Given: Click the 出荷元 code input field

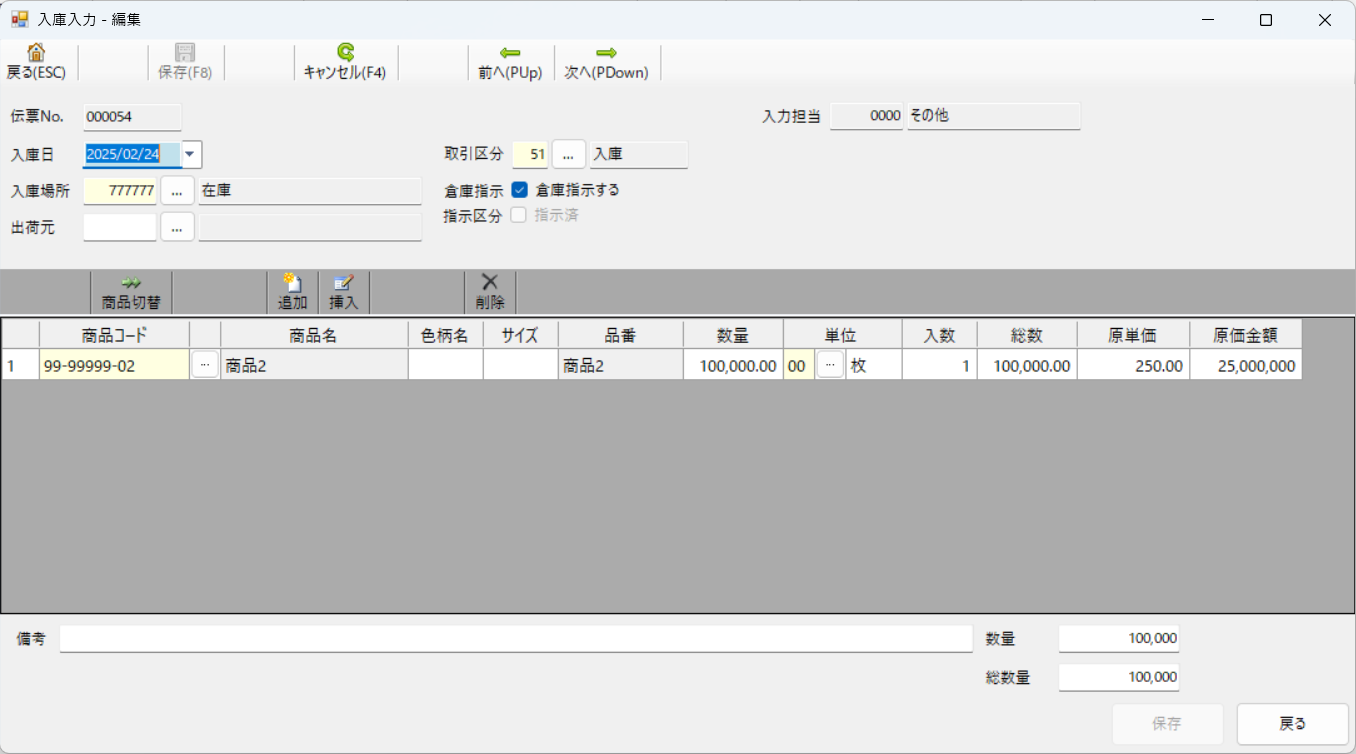Looking at the screenshot, I should pyautogui.click(x=120, y=228).
